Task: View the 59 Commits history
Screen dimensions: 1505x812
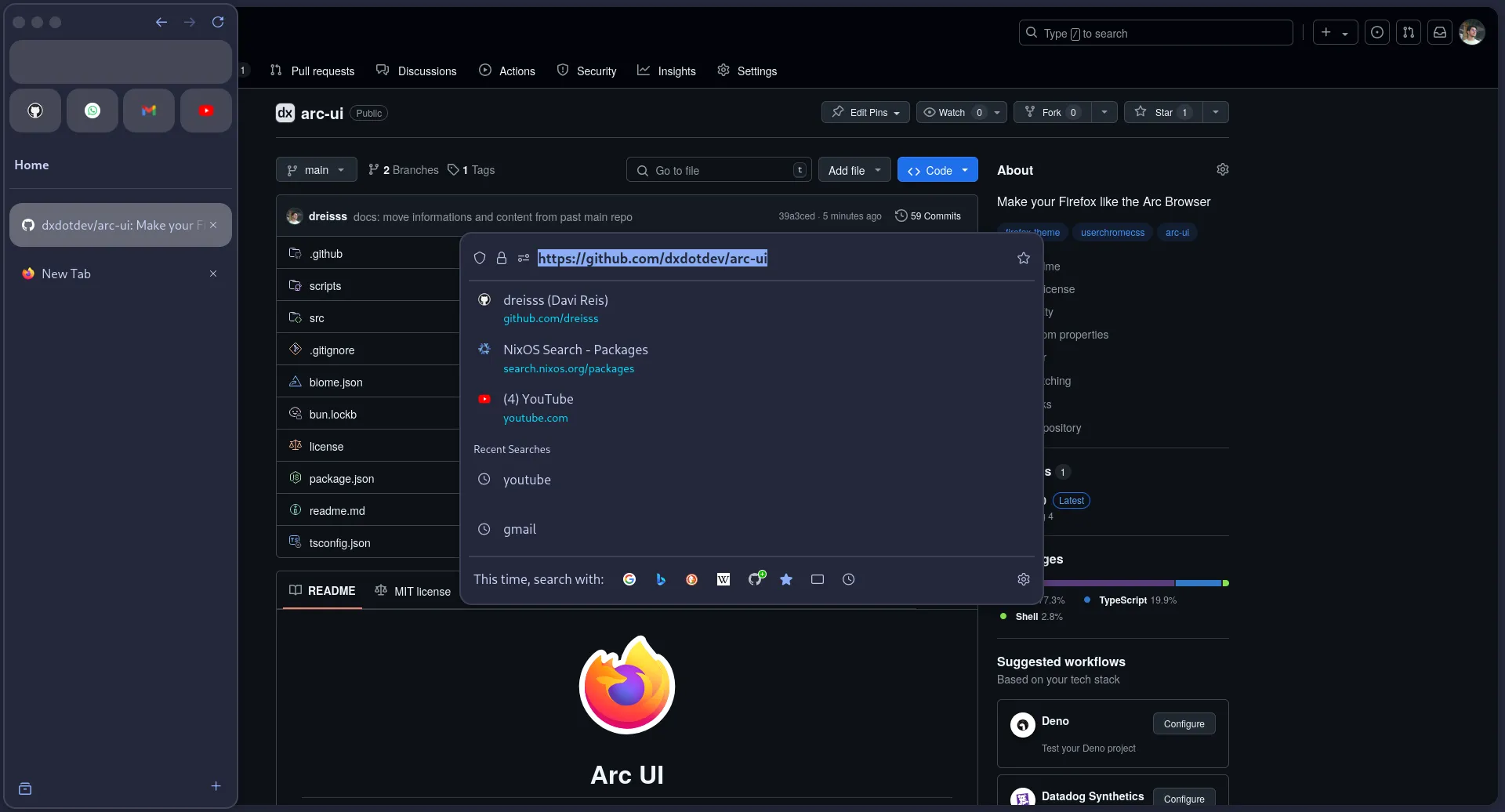Action: point(928,216)
